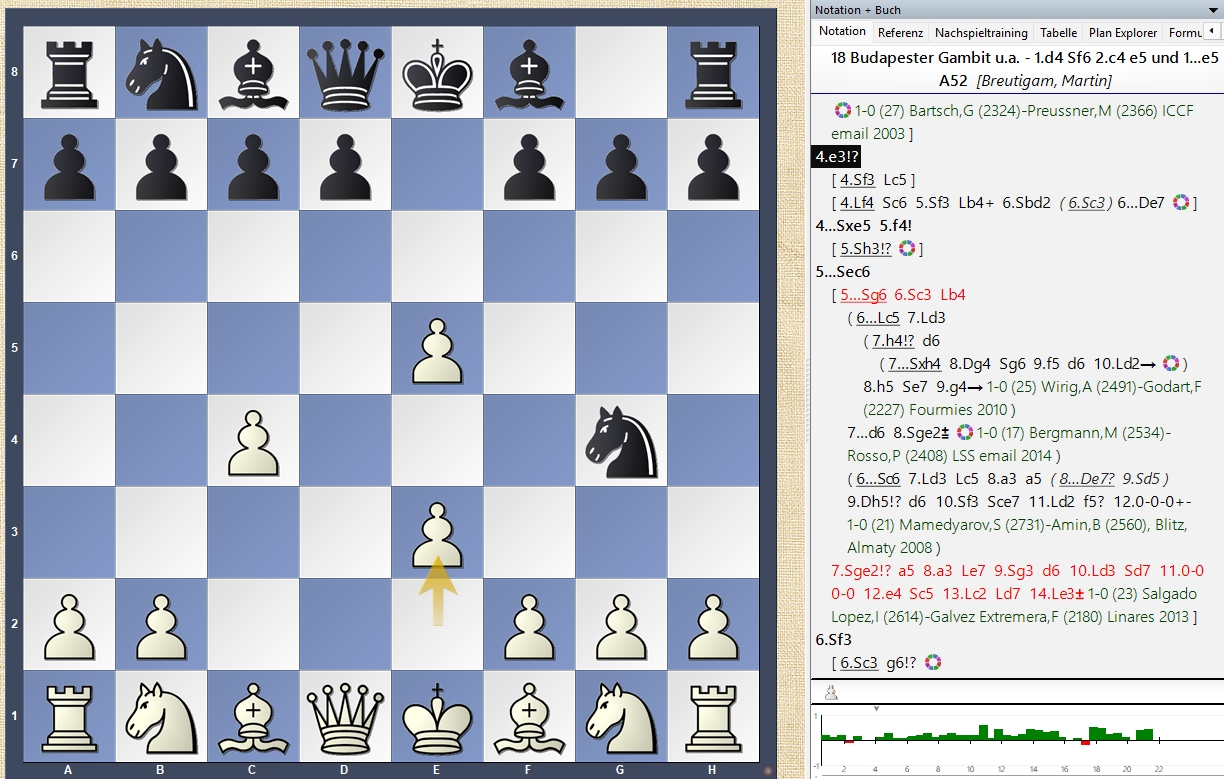
Task: Click the training icon before Bartsch,G game
Action: tap(842, 111)
